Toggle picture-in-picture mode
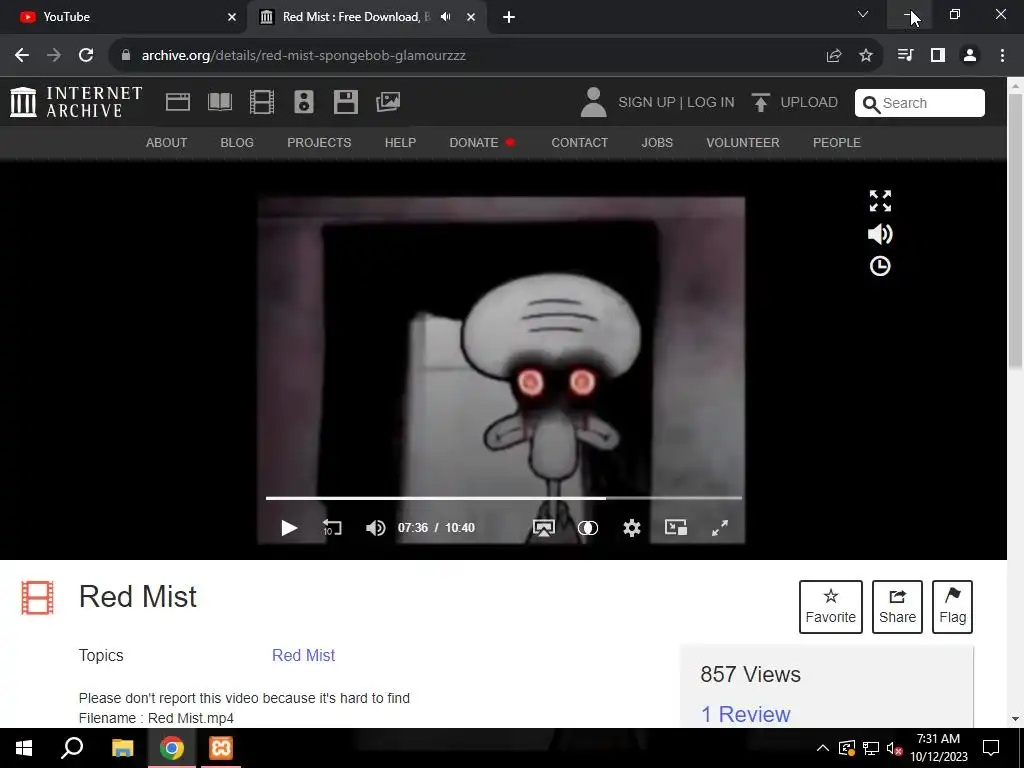The image size is (1024, 768). click(x=676, y=527)
